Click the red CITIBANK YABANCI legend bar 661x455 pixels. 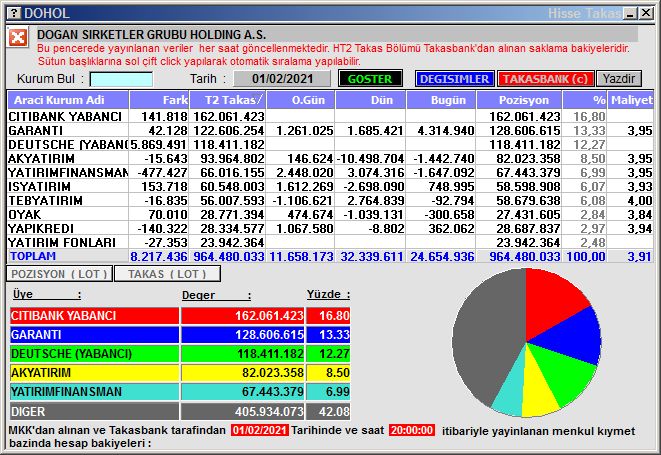tap(94, 315)
